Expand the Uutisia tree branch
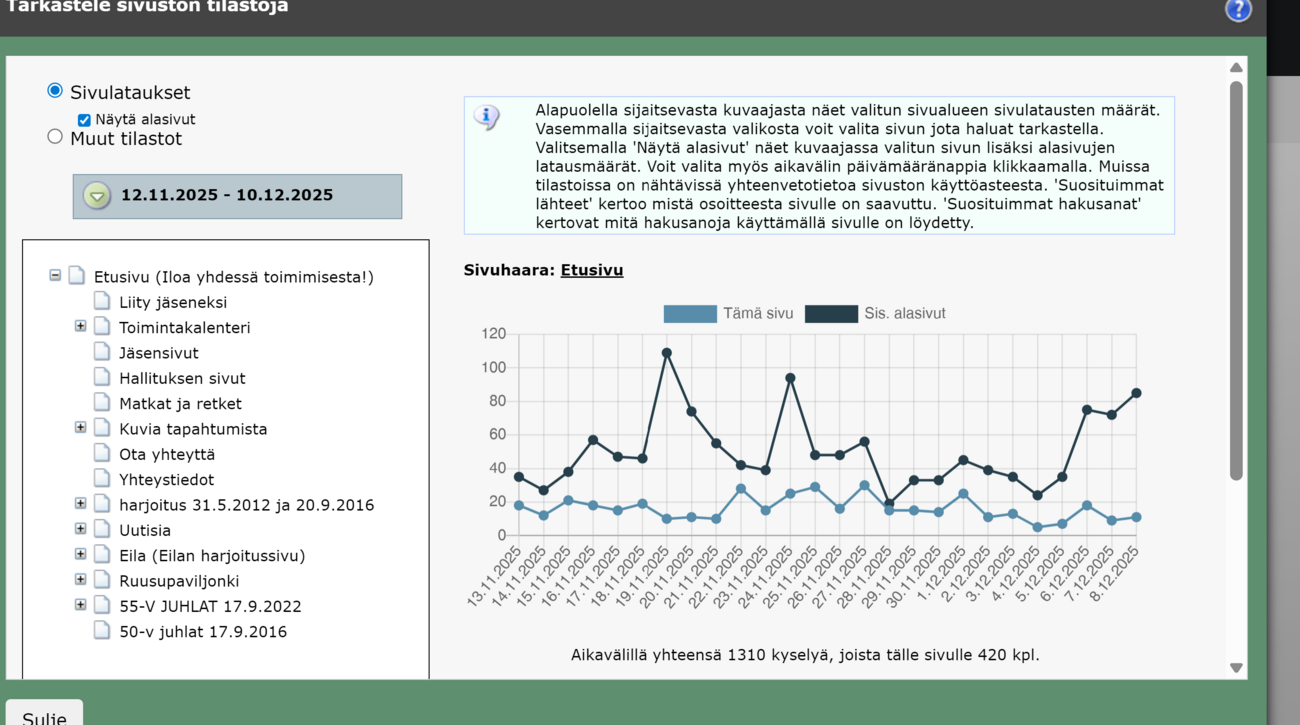 (x=81, y=529)
